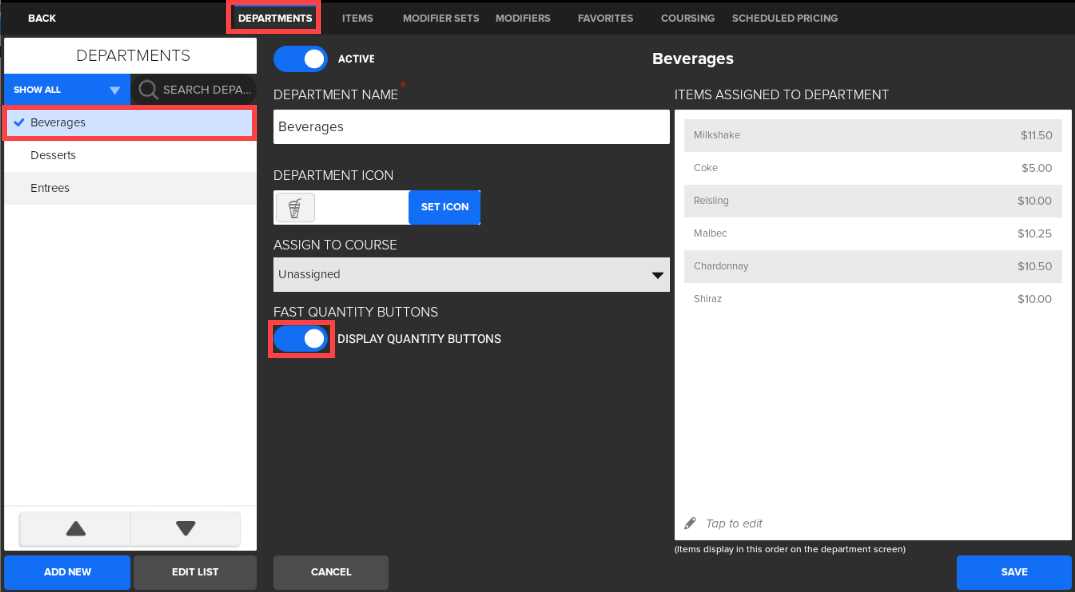Viewport: 1075px width, 592px height.
Task: Click the pencil Tap to edit icon
Action: tap(690, 524)
